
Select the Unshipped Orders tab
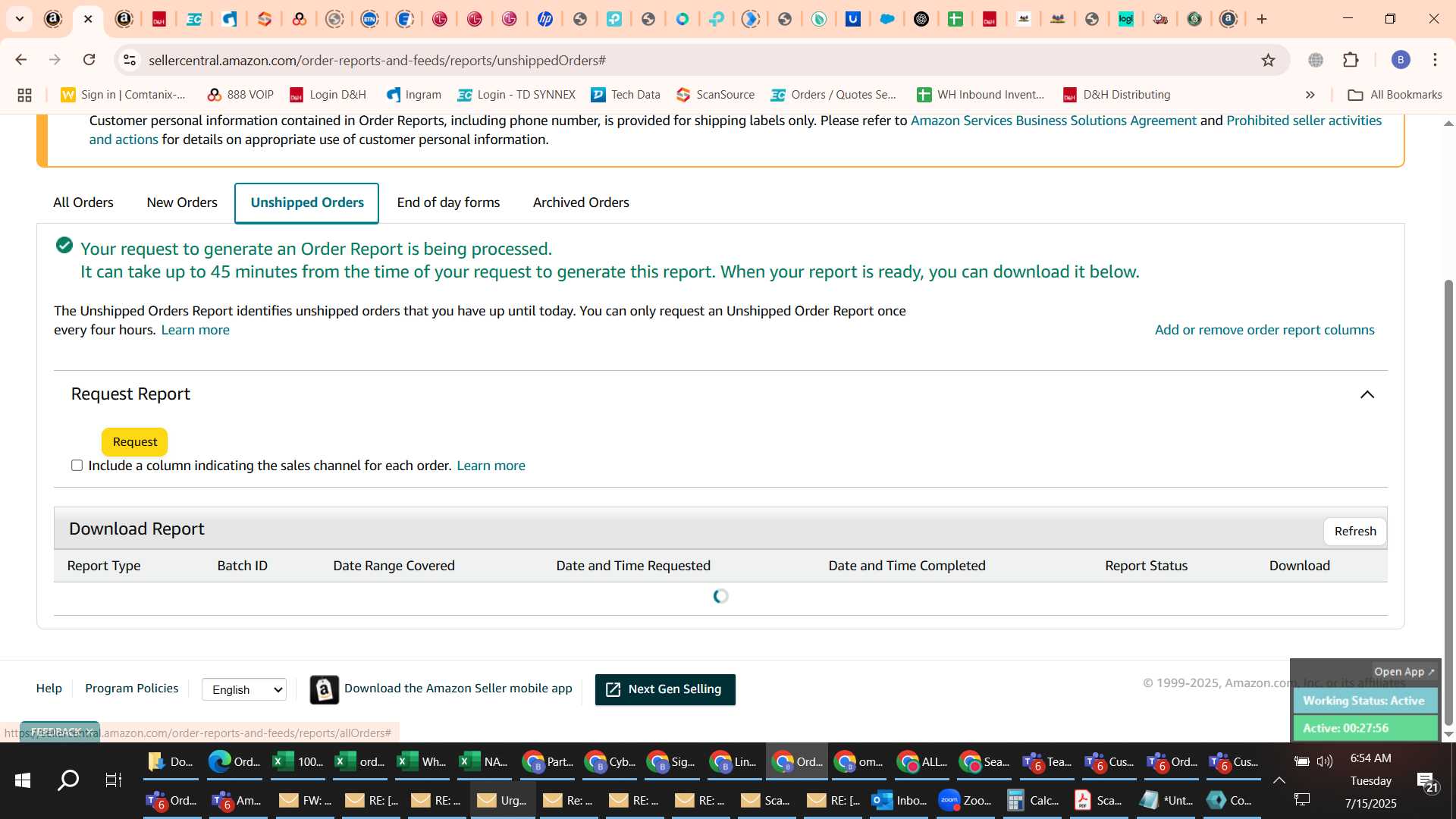point(307,202)
